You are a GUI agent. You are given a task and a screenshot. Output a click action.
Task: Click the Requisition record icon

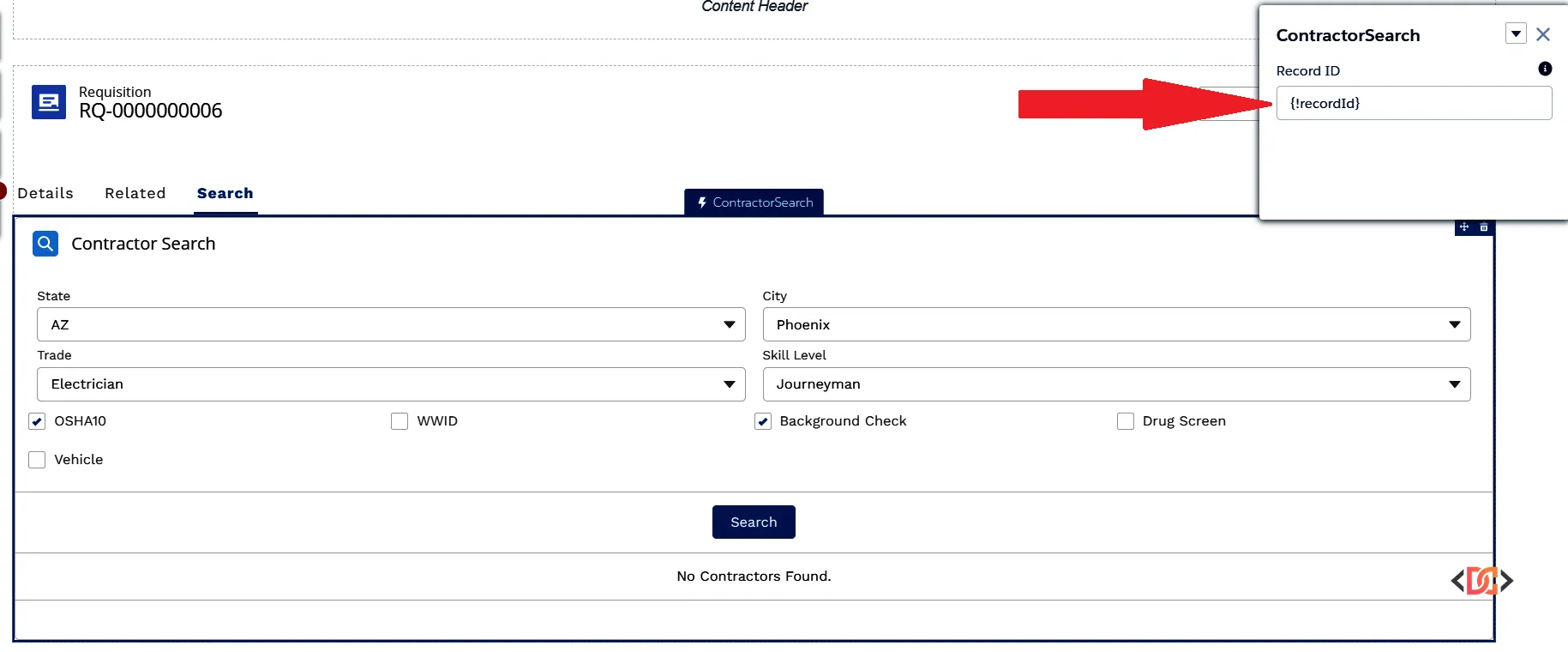tap(49, 102)
